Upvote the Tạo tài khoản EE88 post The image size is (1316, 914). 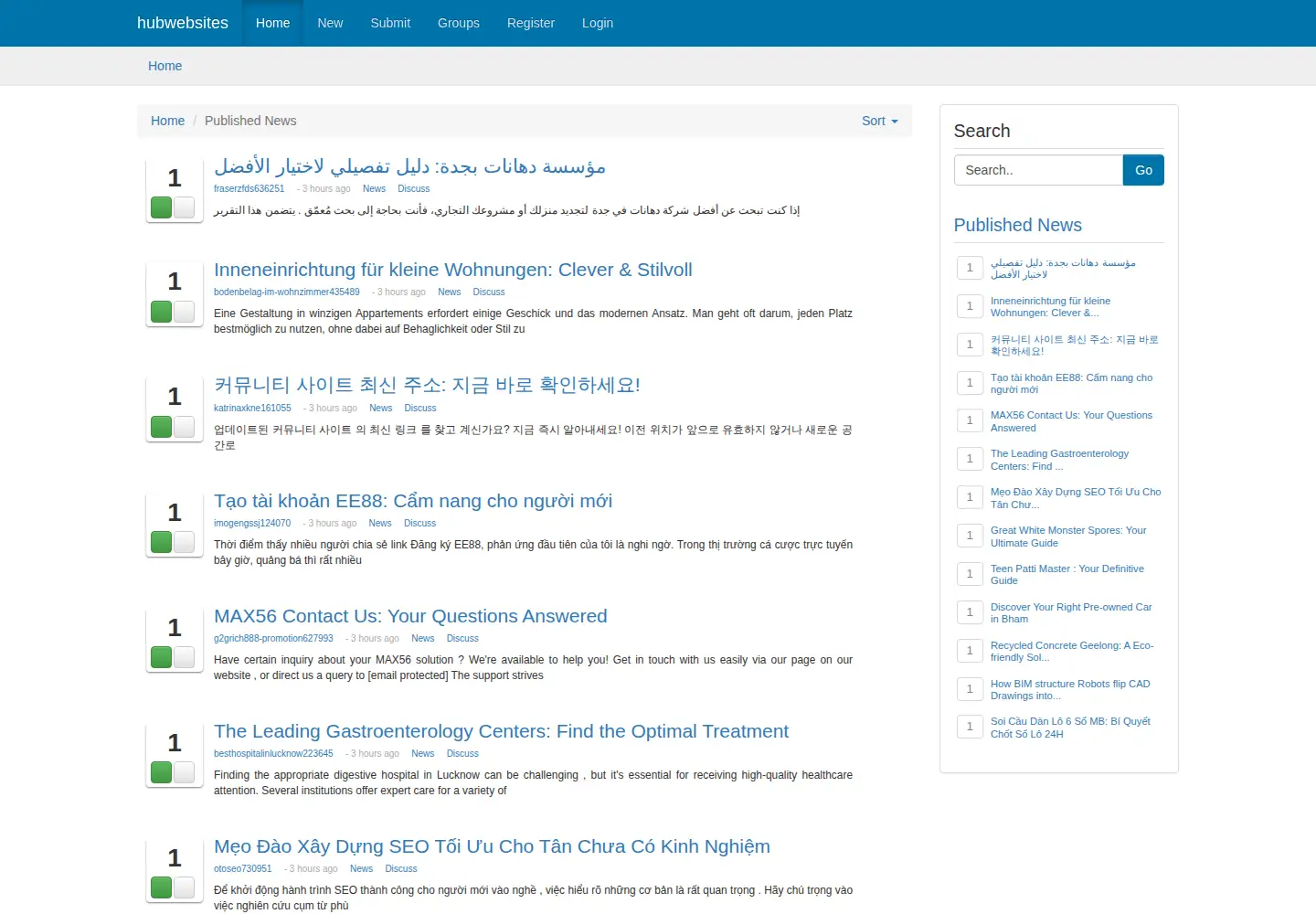pos(162,542)
